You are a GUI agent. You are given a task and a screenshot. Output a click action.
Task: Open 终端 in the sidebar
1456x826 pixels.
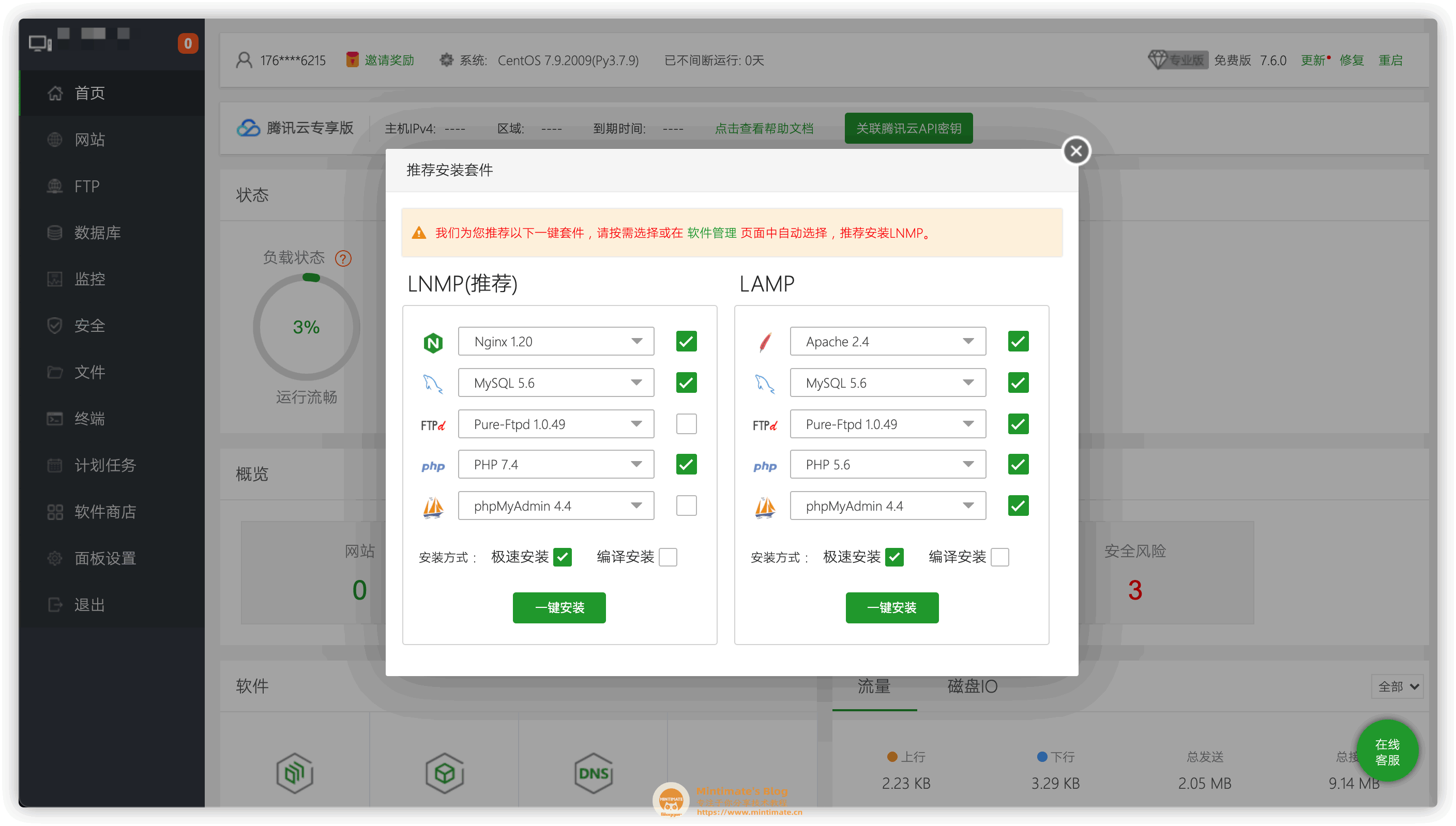click(112, 419)
